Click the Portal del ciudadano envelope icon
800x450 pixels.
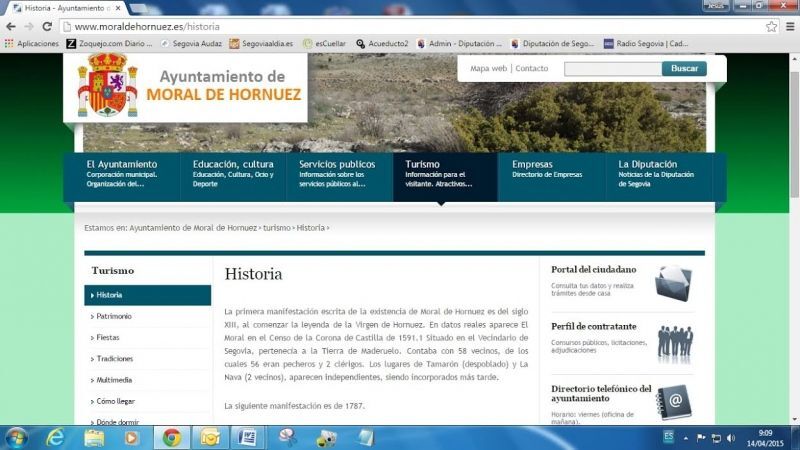click(x=672, y=284)
